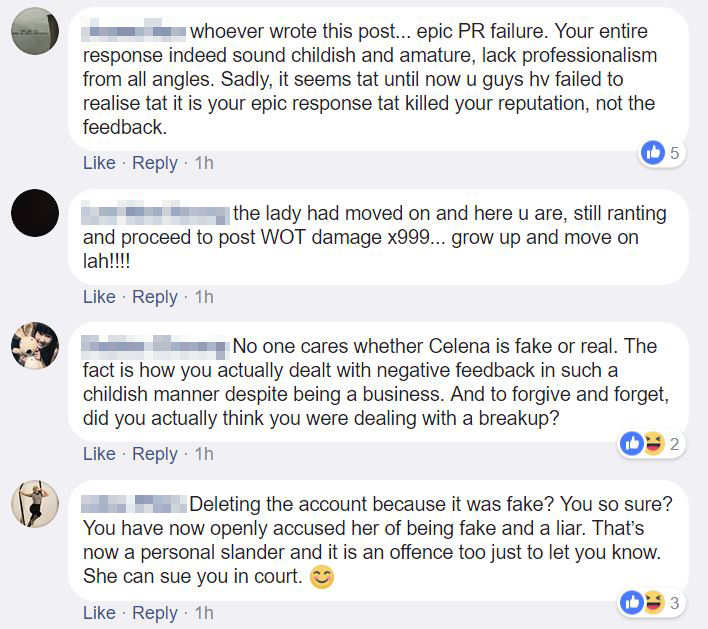Click the reaction count '5' on the first comment
This screenshot has height=629, width=708.
[675, 153]
